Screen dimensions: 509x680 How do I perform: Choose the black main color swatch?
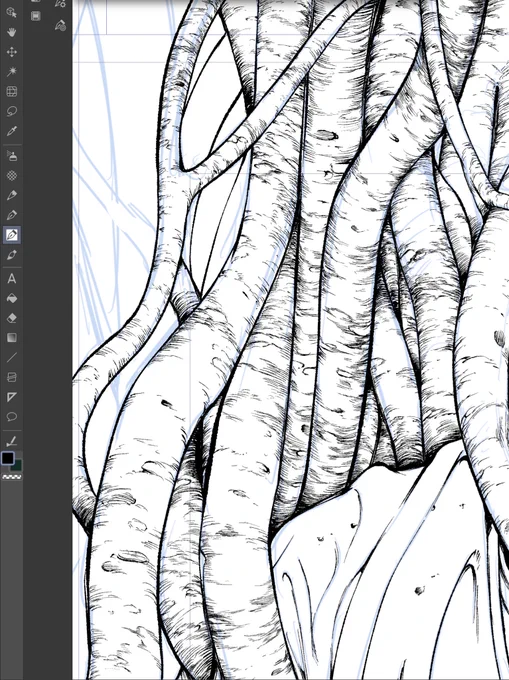click(x=7, y=458)
